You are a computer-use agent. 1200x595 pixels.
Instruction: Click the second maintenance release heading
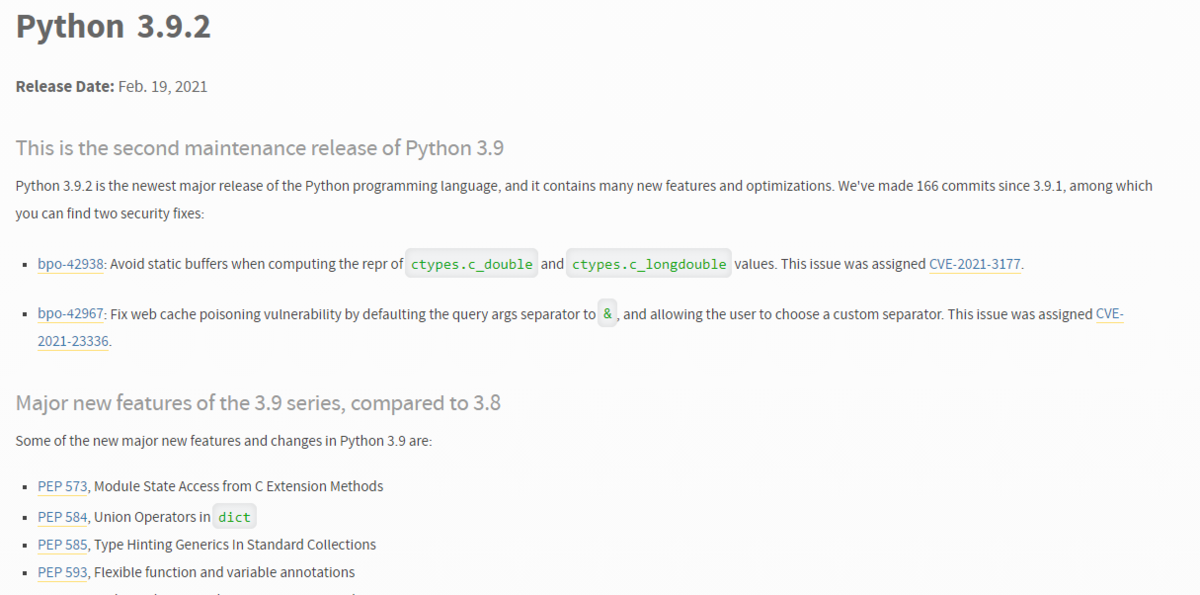260,148
